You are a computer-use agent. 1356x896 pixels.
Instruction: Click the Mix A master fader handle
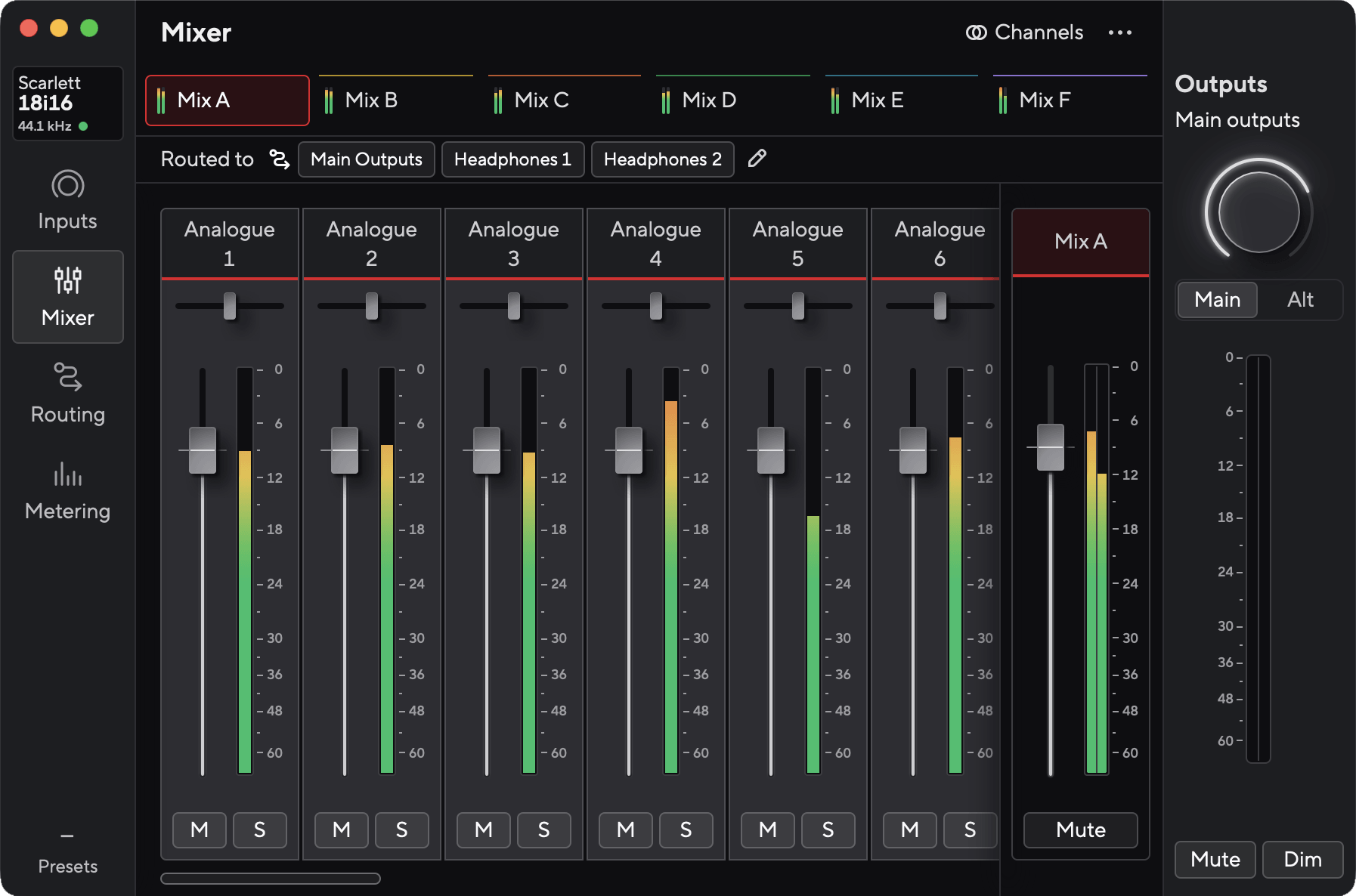[x=1051, y=447]
